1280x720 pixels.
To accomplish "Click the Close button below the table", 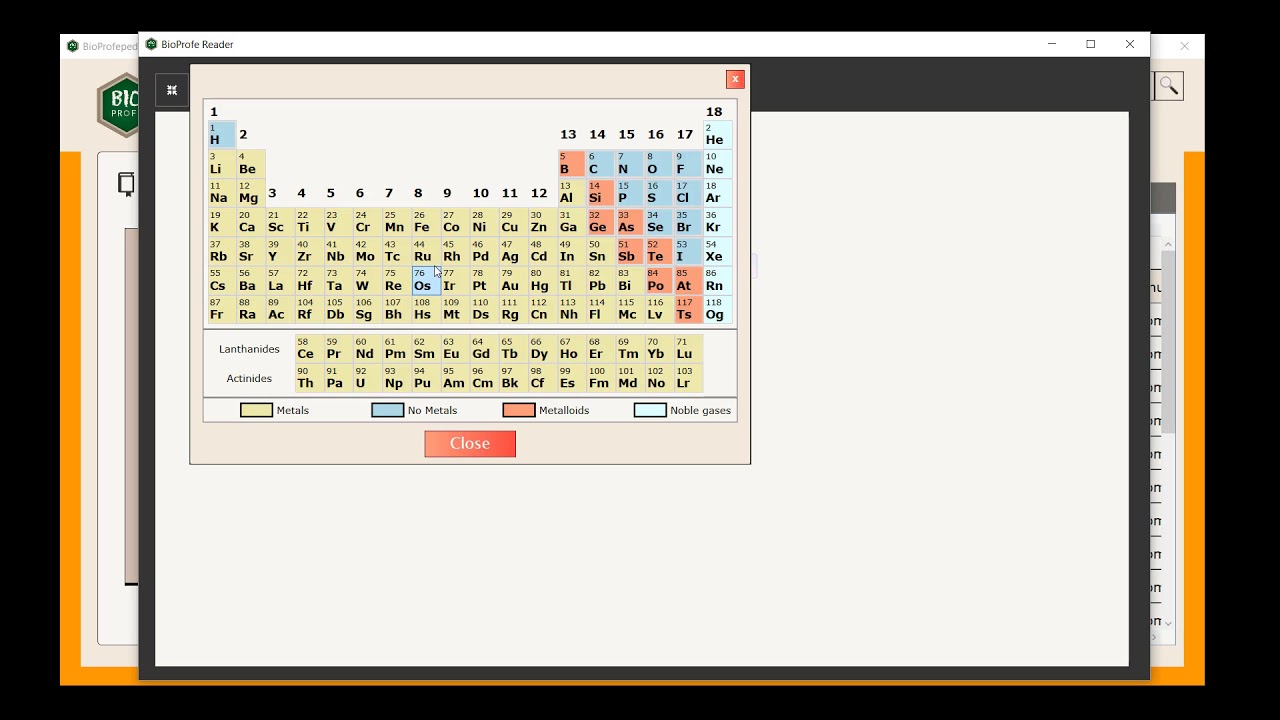I will (x=470, y=444).
